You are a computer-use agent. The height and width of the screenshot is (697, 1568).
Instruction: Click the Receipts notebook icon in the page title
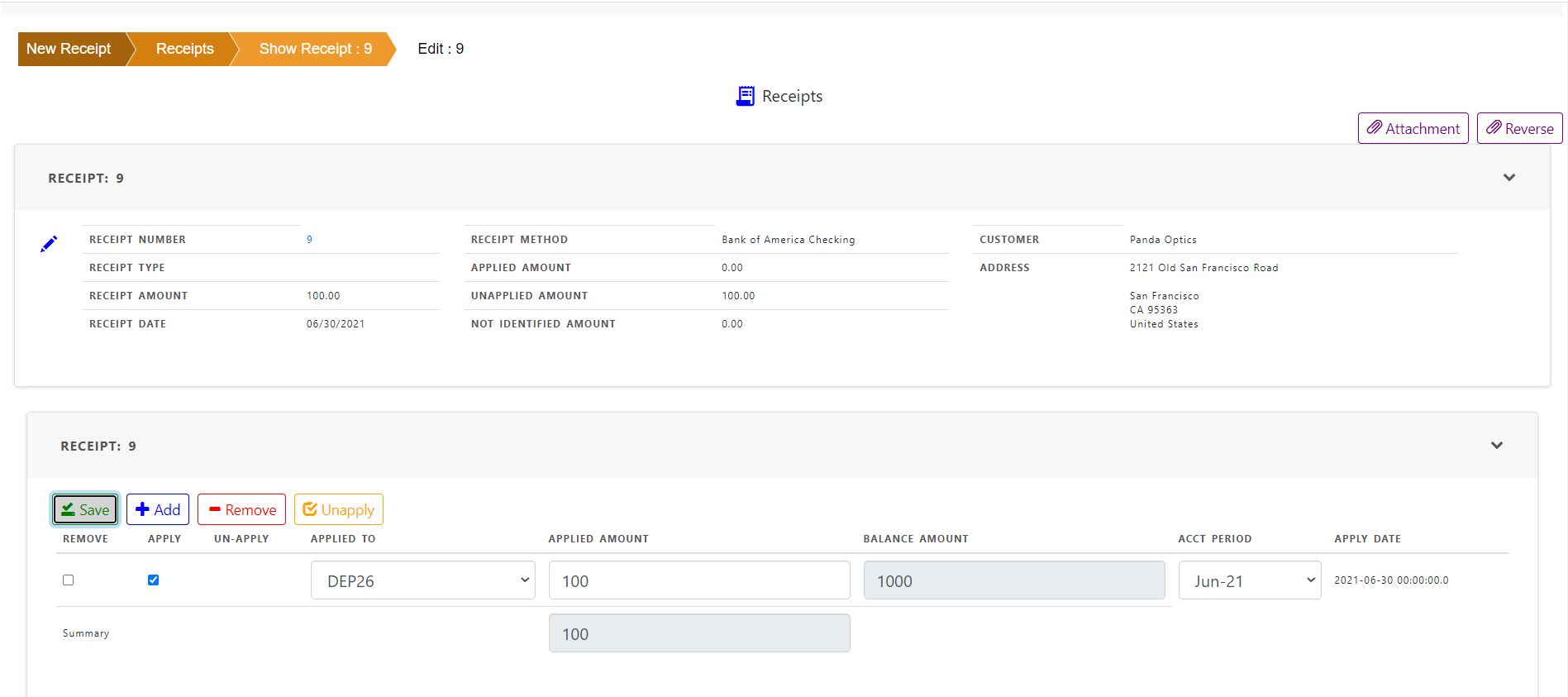coord(745,96)
